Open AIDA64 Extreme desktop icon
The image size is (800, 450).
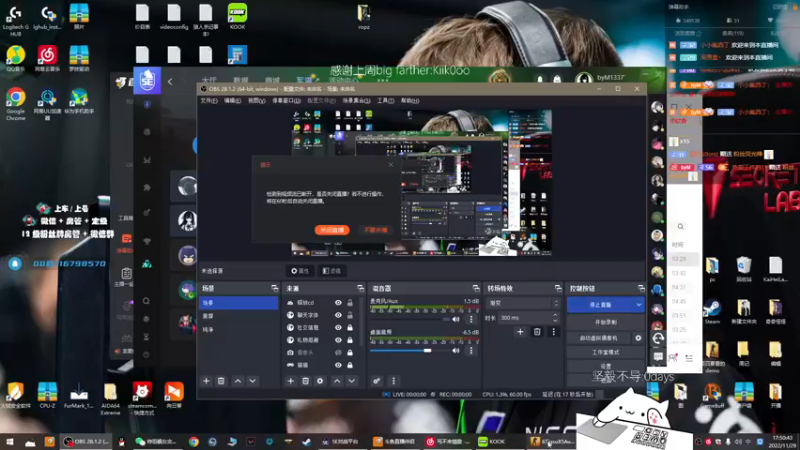click(x=110, y=398)
